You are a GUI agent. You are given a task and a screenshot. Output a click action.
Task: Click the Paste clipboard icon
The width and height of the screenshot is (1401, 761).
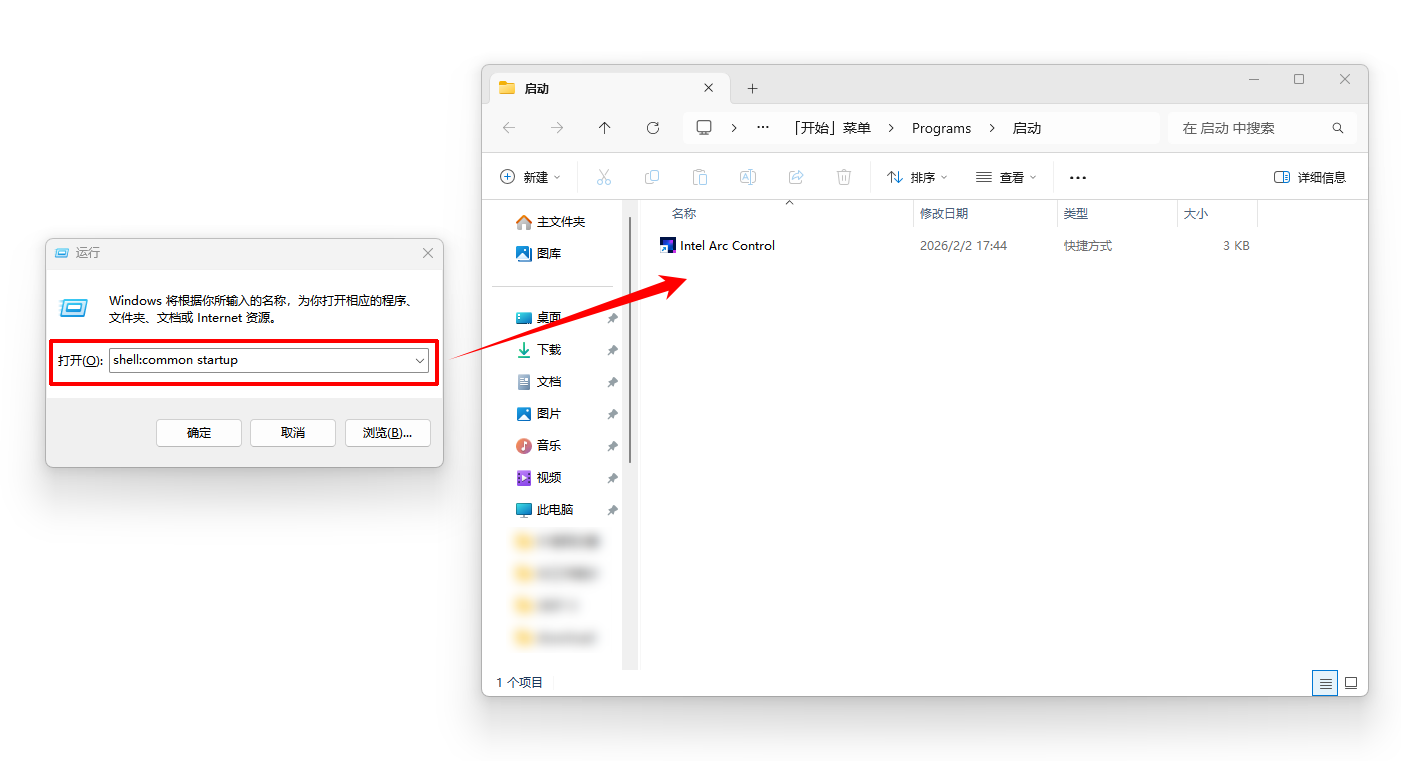(700, 177)
